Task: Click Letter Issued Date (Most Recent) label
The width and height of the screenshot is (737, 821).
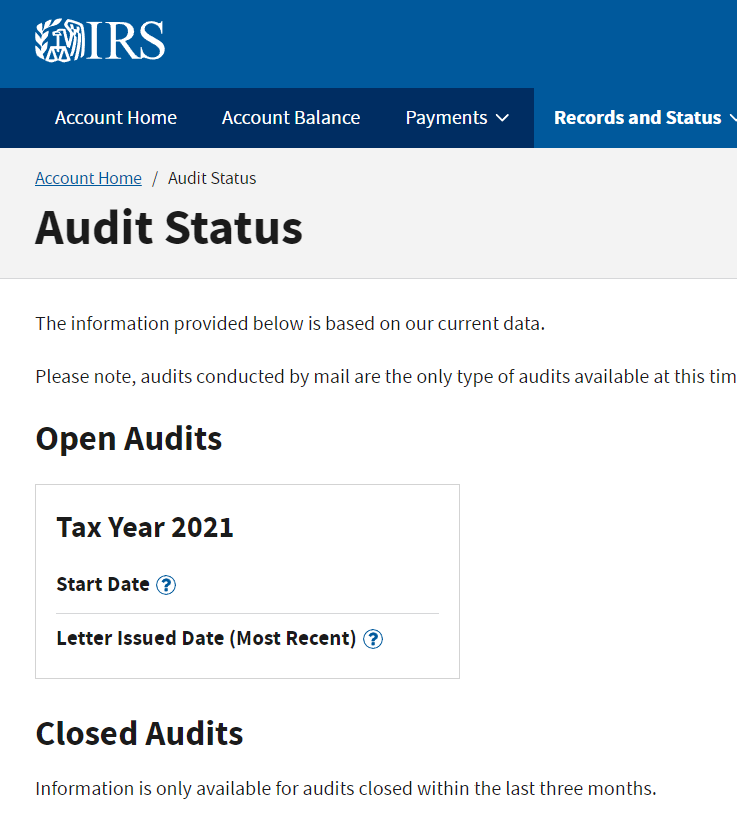Action: [206, 638]
